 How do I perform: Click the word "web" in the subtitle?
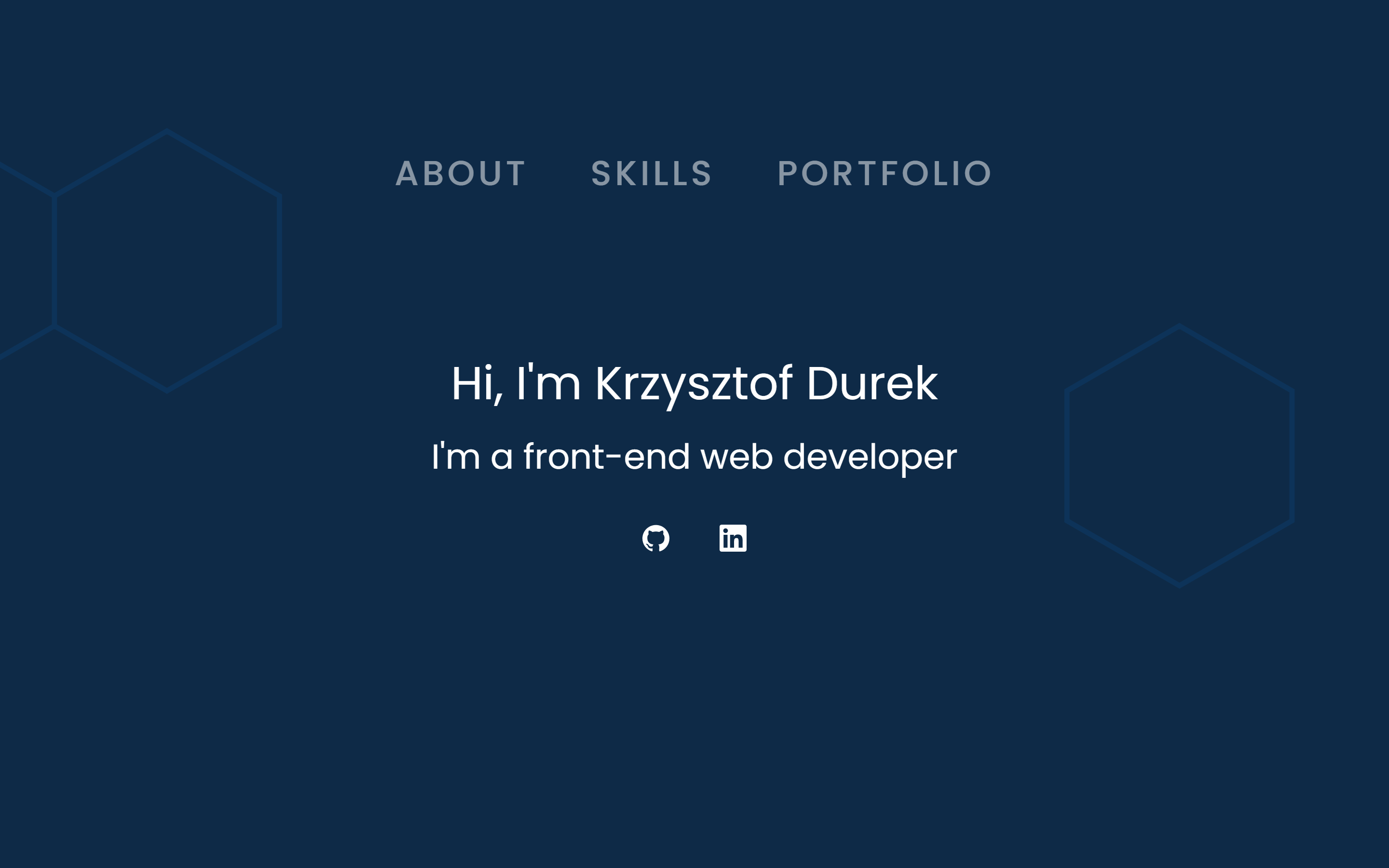pyautogui.click(x=736, y=457)
